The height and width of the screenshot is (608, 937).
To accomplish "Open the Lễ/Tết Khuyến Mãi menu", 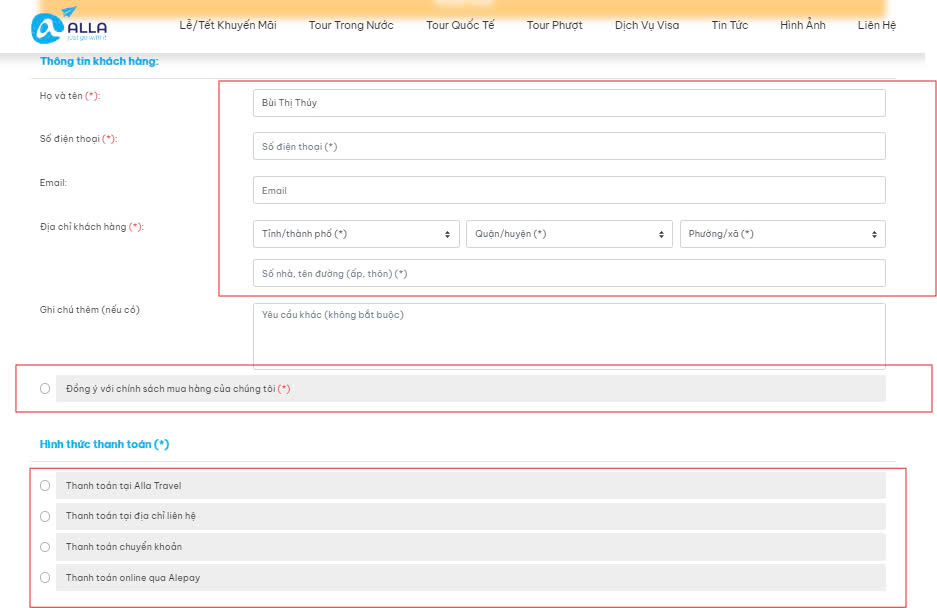I will [x=228, y=25].
